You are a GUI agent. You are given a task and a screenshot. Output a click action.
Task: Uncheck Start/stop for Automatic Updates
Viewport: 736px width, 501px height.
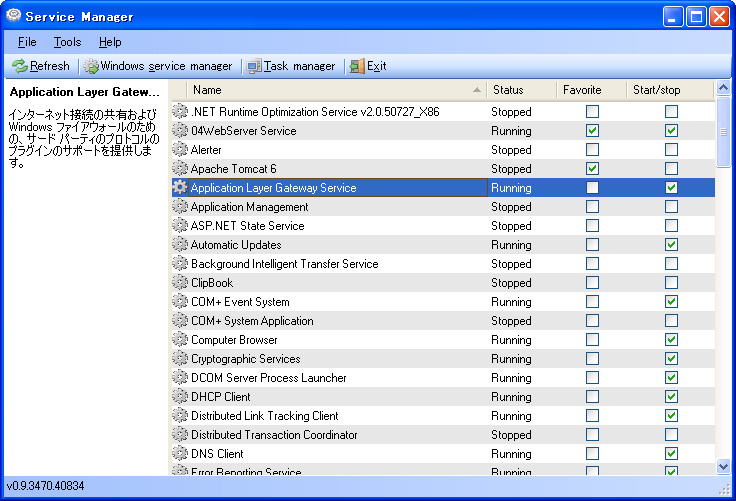(x=671, y=244)
